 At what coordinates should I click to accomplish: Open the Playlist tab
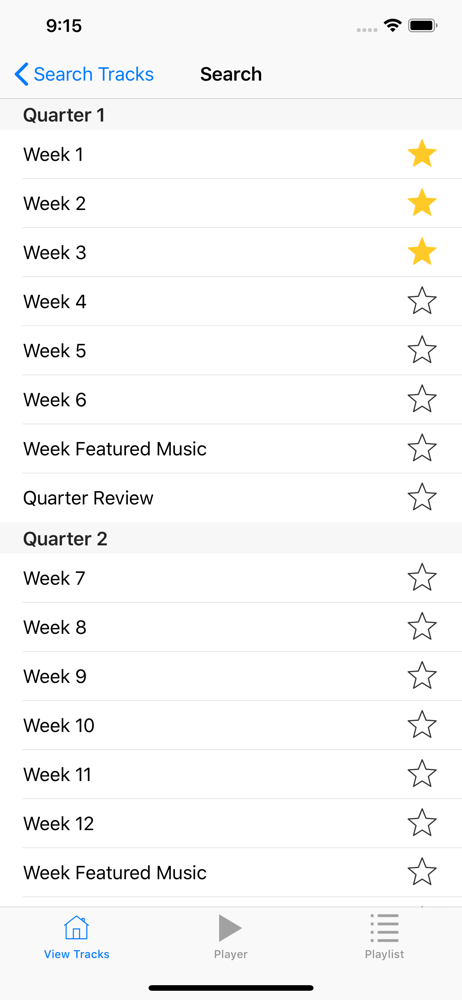384,937
